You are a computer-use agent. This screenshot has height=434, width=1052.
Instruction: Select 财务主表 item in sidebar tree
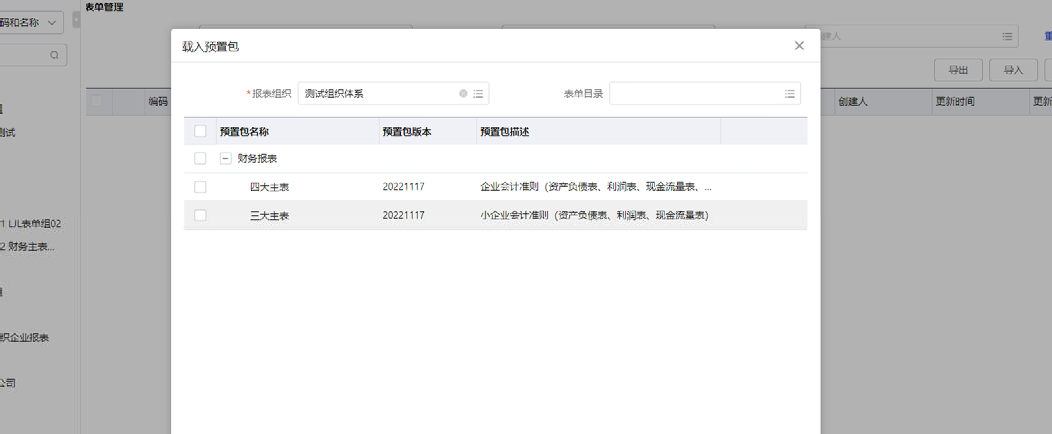point(28,246)
